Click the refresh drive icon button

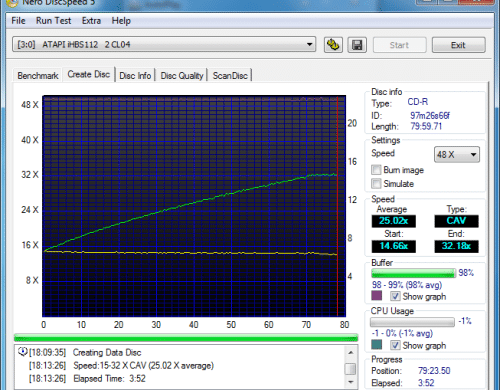pyautogui.click(x=333, y=45)
